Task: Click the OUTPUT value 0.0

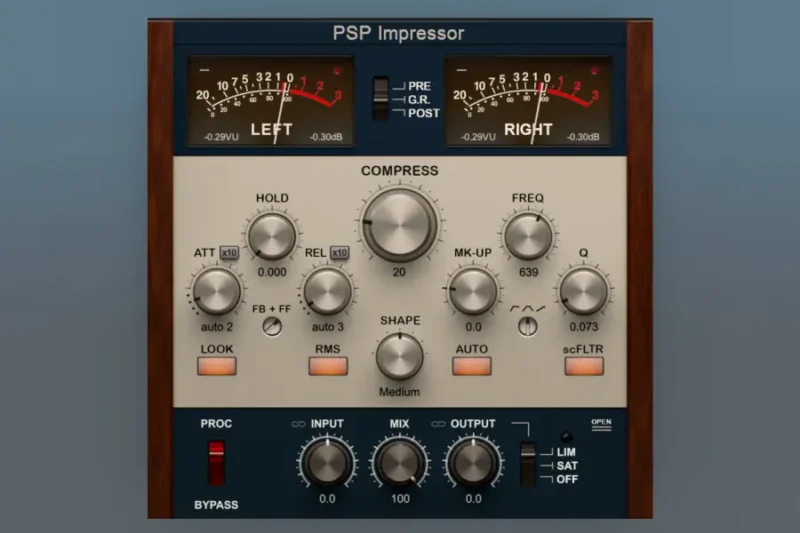Action: [473, 499]
